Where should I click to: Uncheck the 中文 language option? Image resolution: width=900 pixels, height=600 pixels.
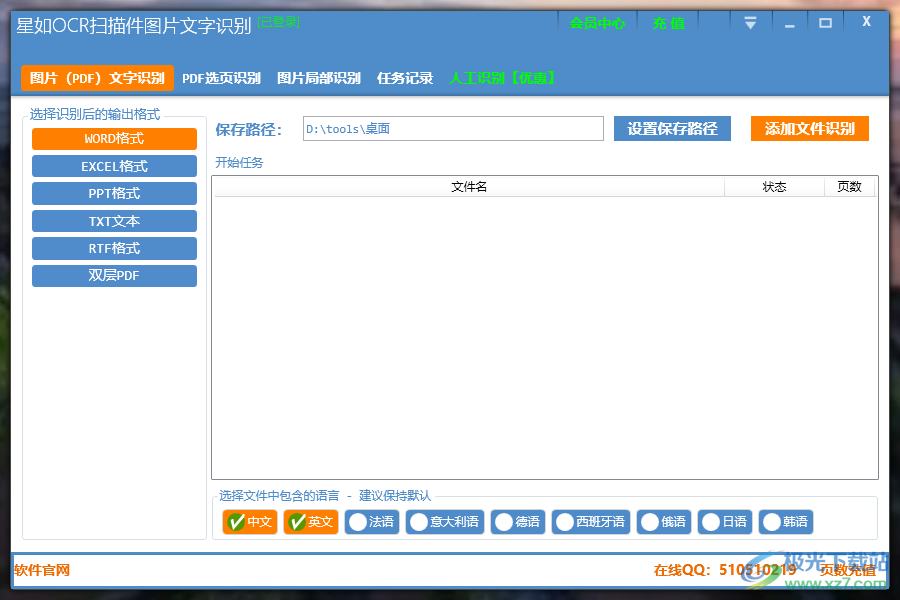pos(249,521)
